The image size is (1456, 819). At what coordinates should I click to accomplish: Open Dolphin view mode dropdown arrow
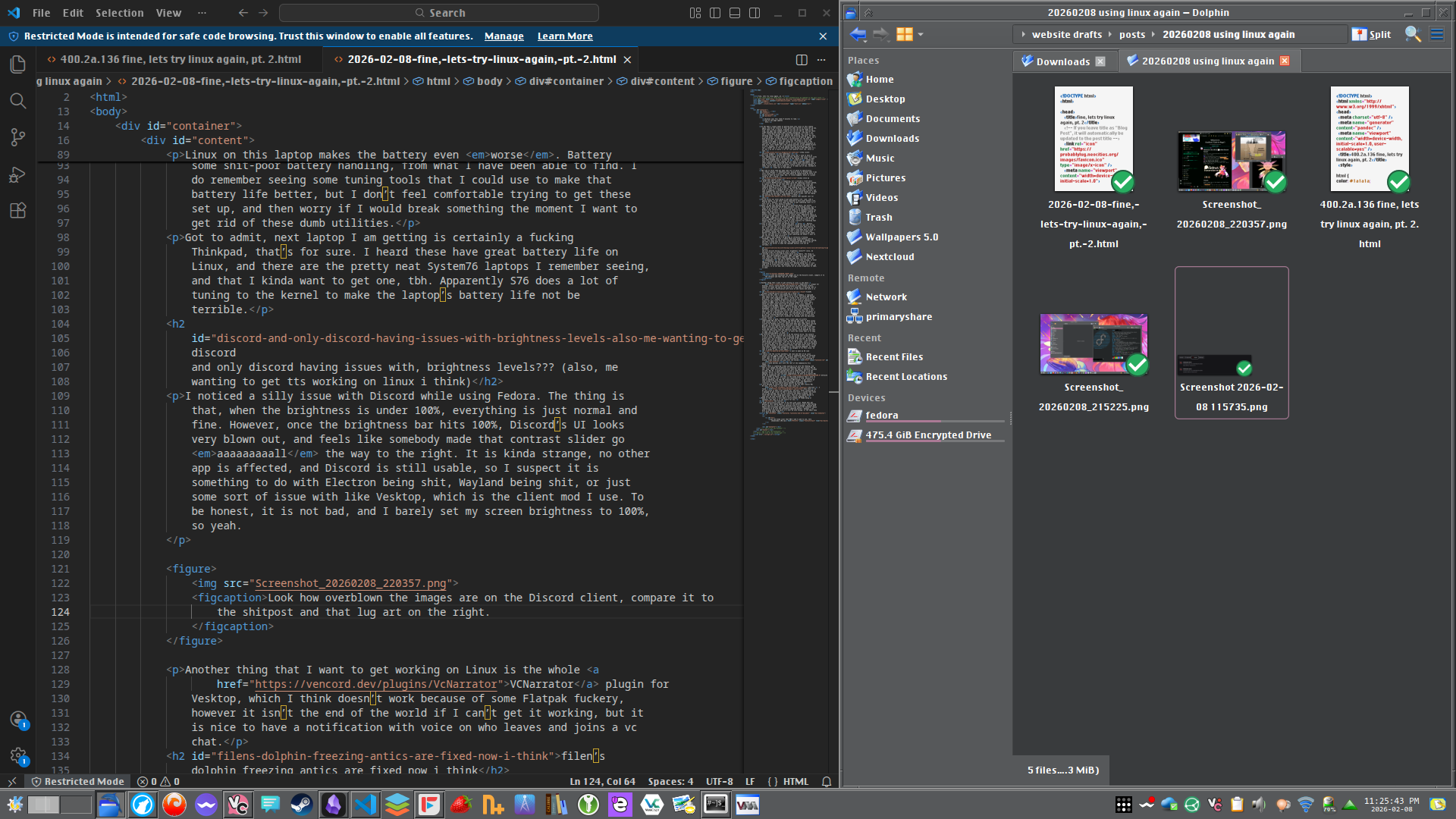click(x=921, y=34)
